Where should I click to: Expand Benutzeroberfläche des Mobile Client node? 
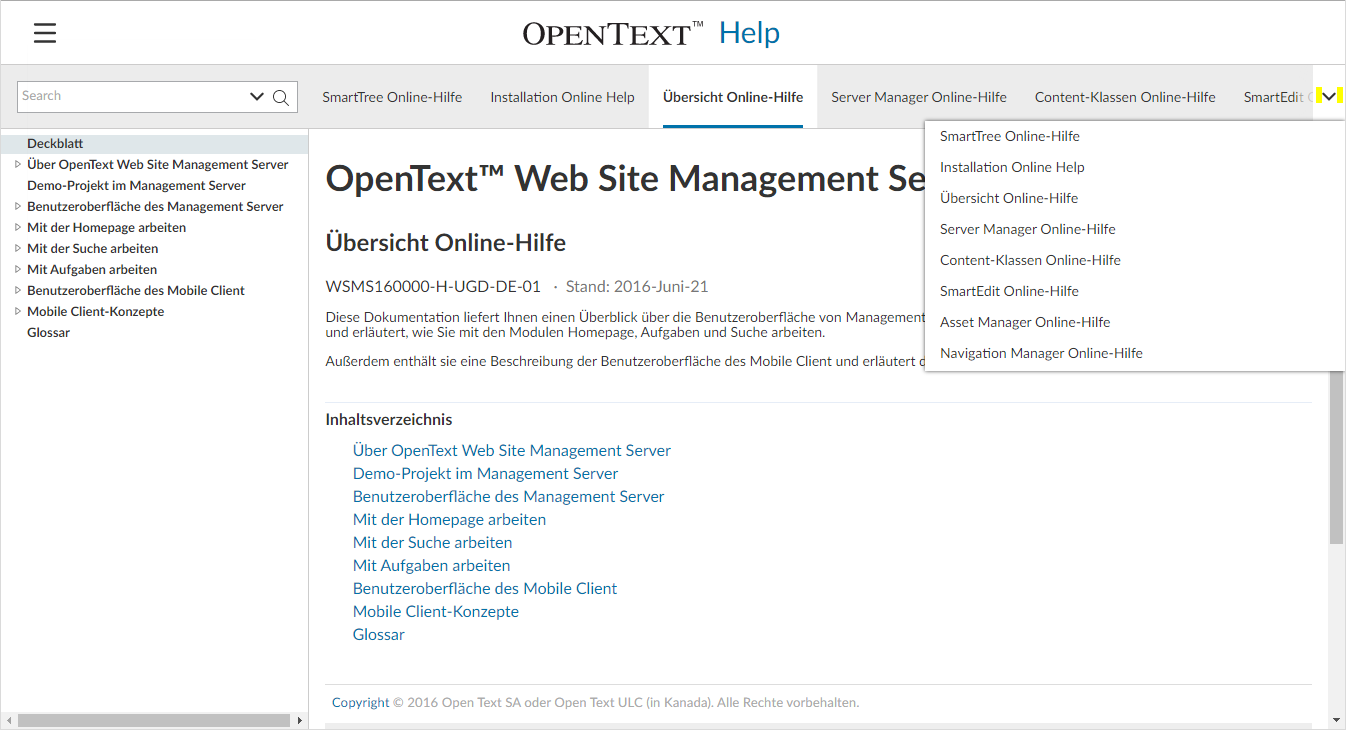pos(17,291)
